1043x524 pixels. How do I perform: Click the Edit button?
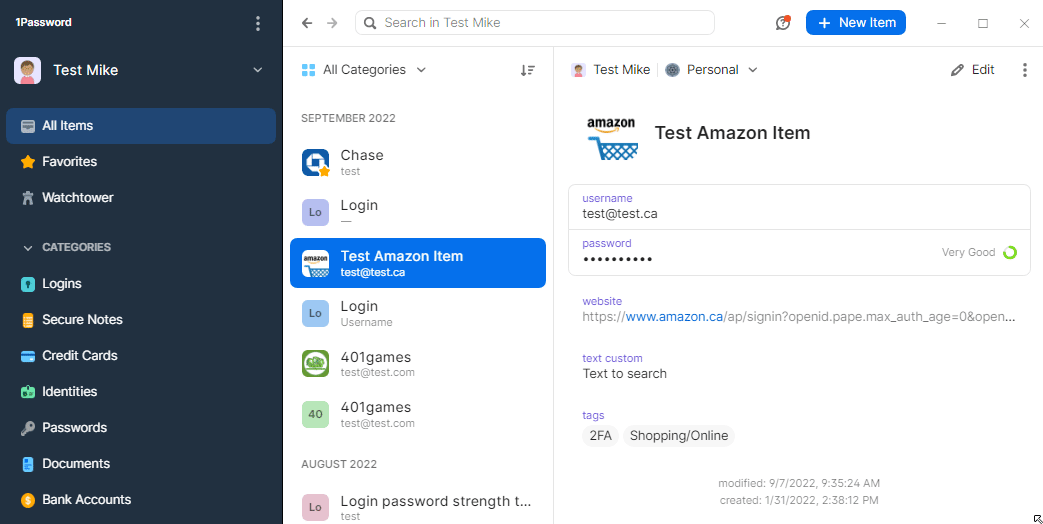972,70
